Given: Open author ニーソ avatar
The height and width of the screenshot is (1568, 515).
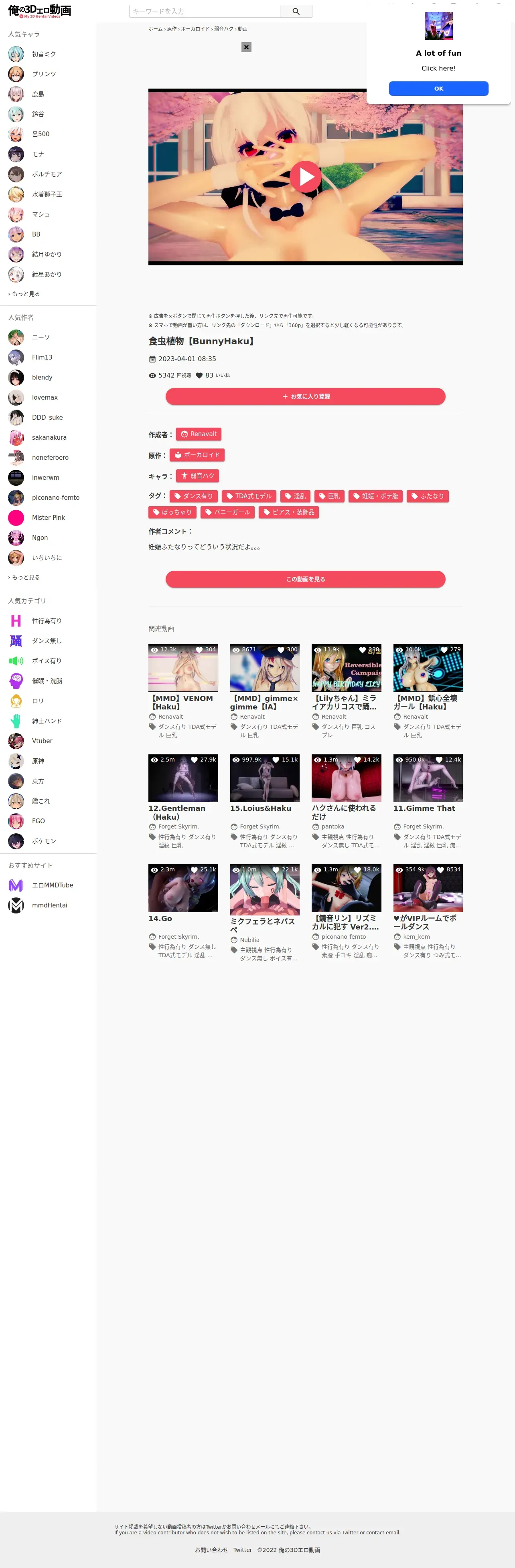Looking at the screenshot, I should tap(16, 337).
